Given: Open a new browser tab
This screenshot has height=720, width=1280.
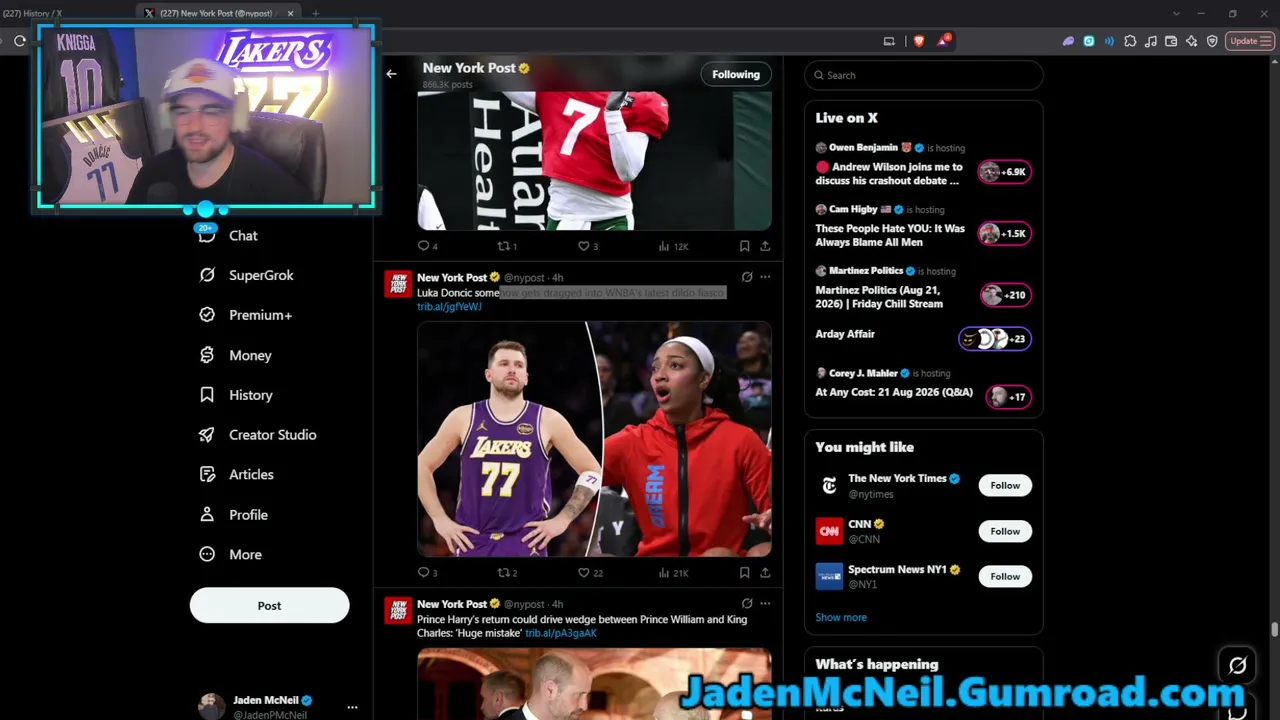Looking at the screenshot, I should click(315, 13).
